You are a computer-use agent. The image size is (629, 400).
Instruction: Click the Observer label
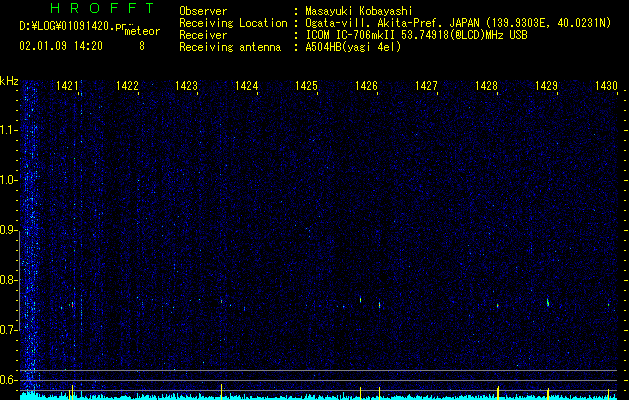click(203, 11)
